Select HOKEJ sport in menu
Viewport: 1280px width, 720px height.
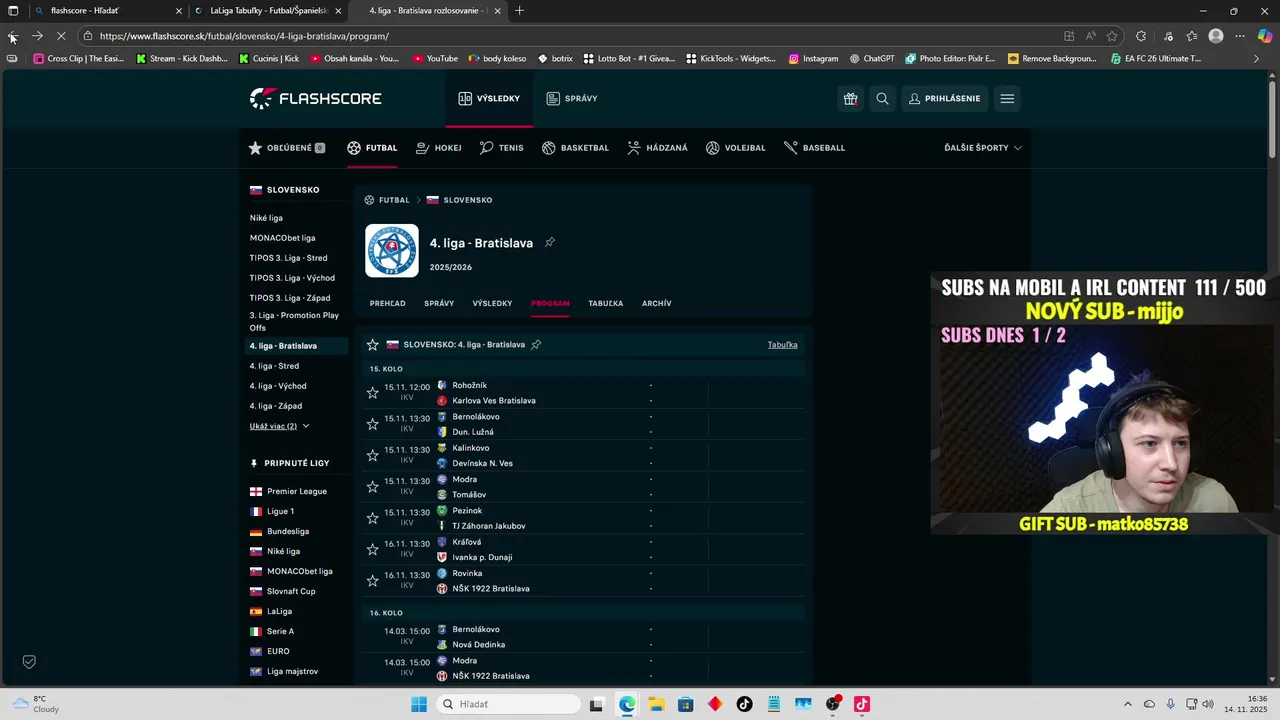(x=438, y=148)
